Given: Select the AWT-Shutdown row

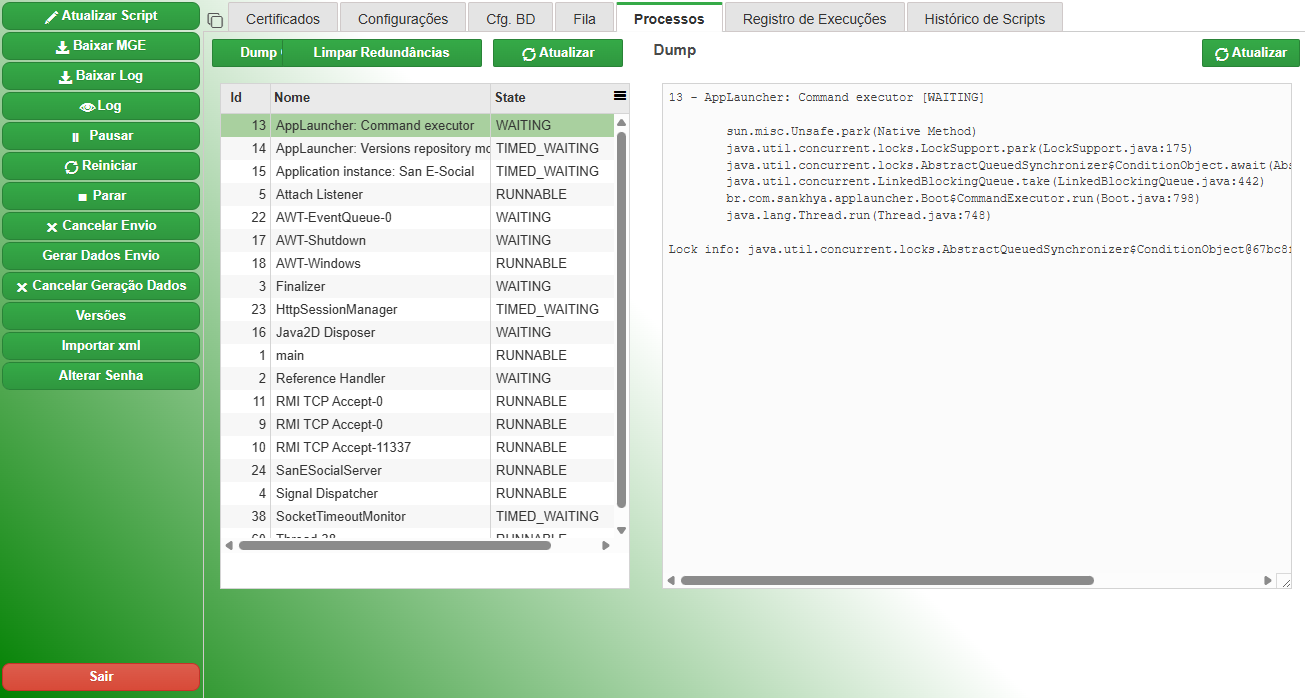Looking at the screenshot, I should click(418, 241).
